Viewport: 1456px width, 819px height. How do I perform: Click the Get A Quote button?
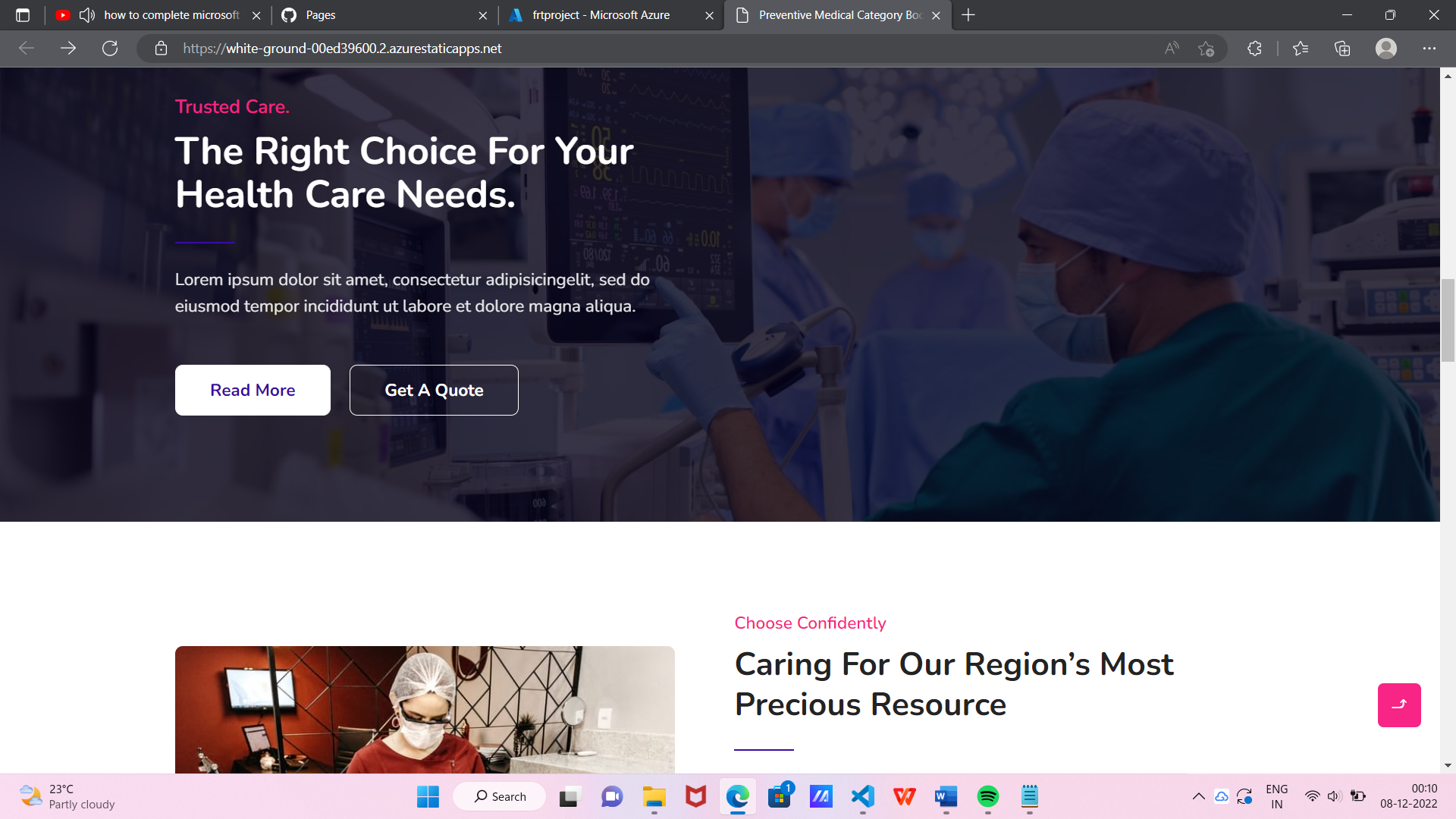pos(434,390)
